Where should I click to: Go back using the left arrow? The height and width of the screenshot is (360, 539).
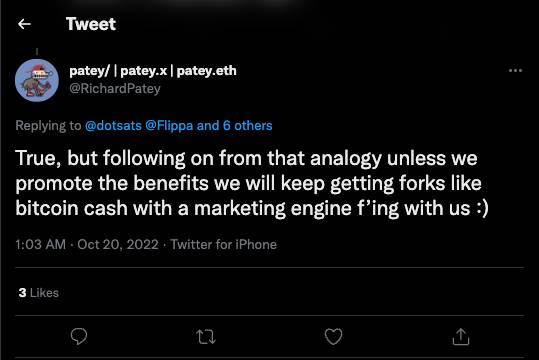point(24,24)
